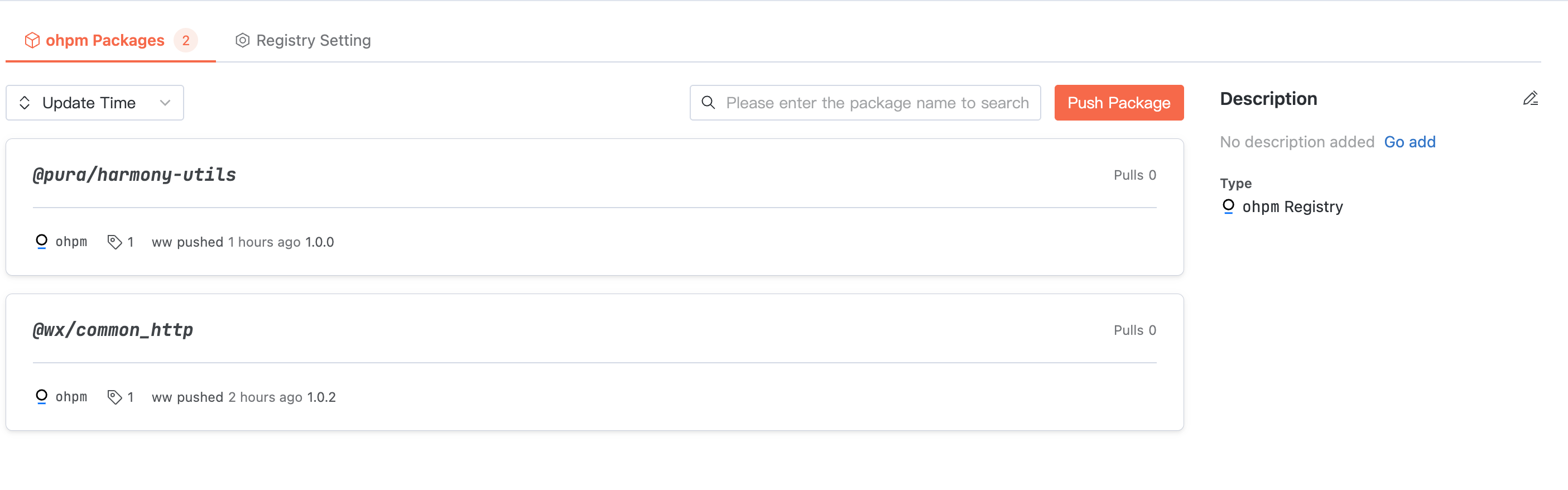Click the 2 count badge on ohpm Packages
Image resolution: width=1568 pixels, height=490 pixels.
186,40
